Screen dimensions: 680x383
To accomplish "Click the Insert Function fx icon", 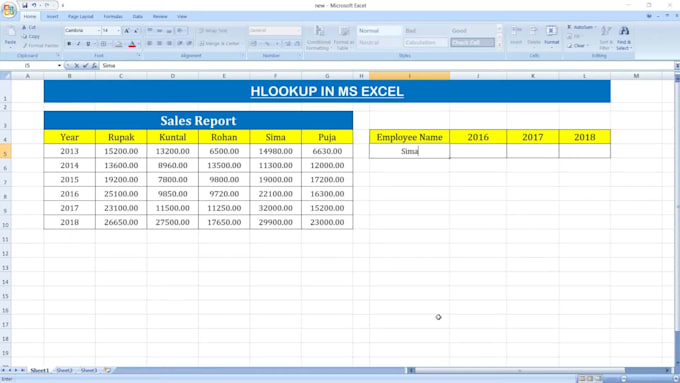I will click(x=94, y=65).
